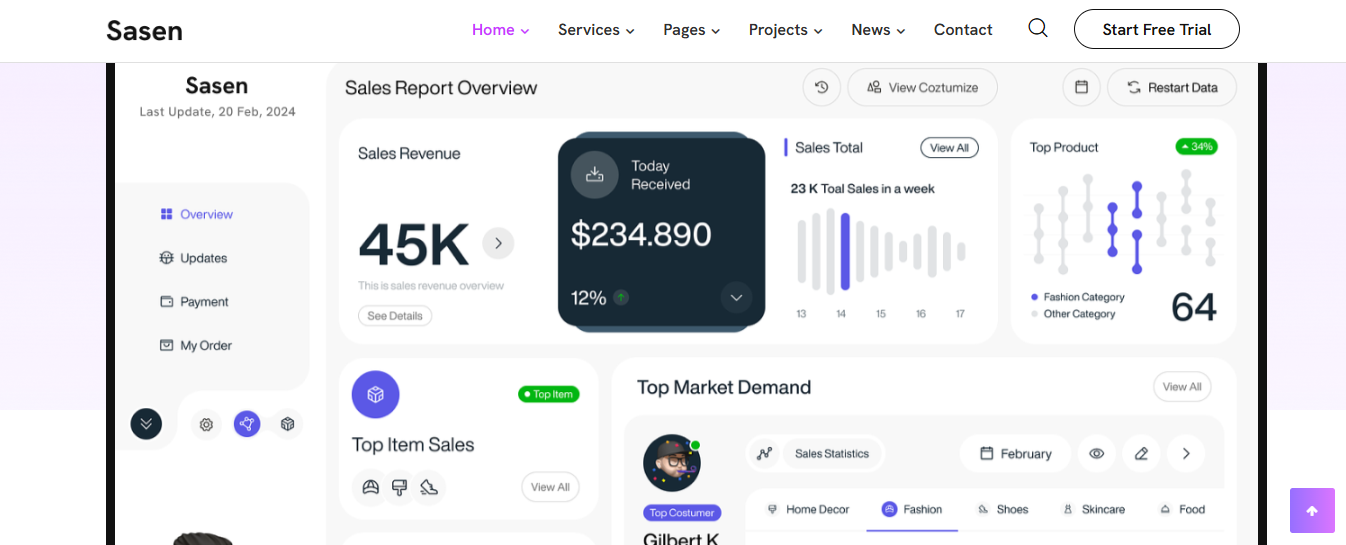Open the Pages dropdown
The image size is (1346, 545).
click(692, 30)
